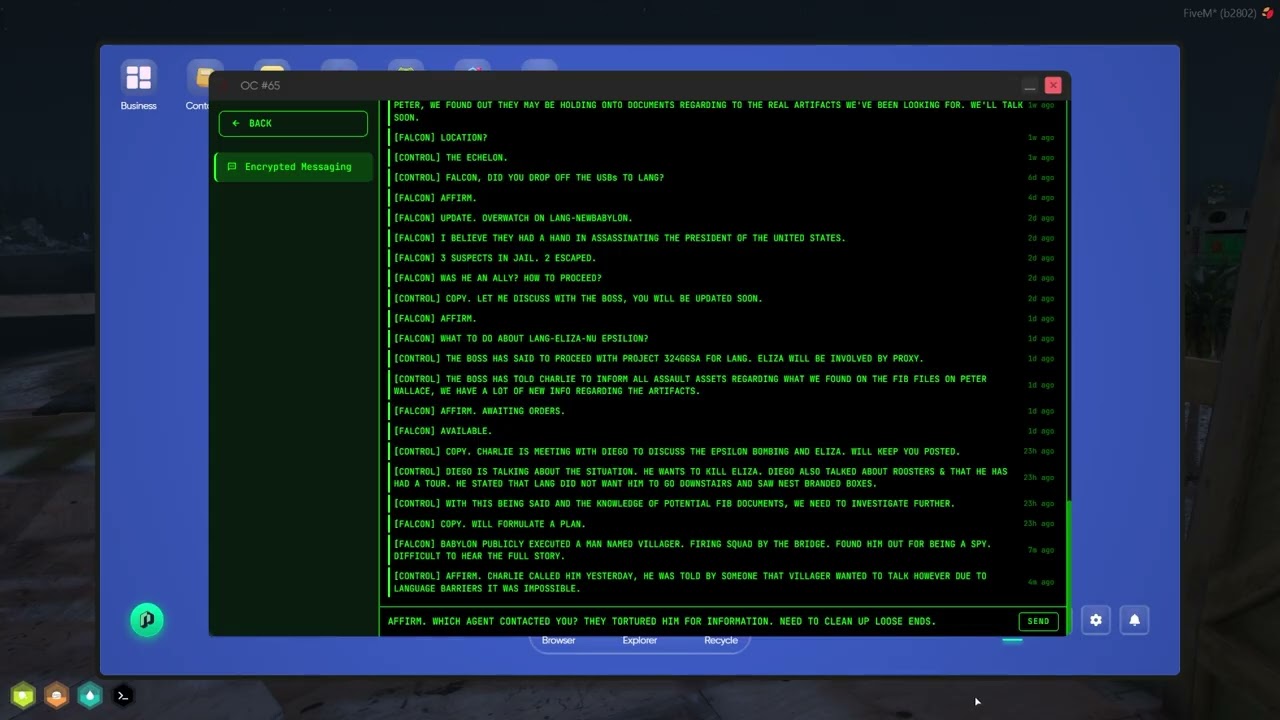Screen dimensions: 1280x720
Task: Click the '4m ago' timestamp
Action: 1041,582
